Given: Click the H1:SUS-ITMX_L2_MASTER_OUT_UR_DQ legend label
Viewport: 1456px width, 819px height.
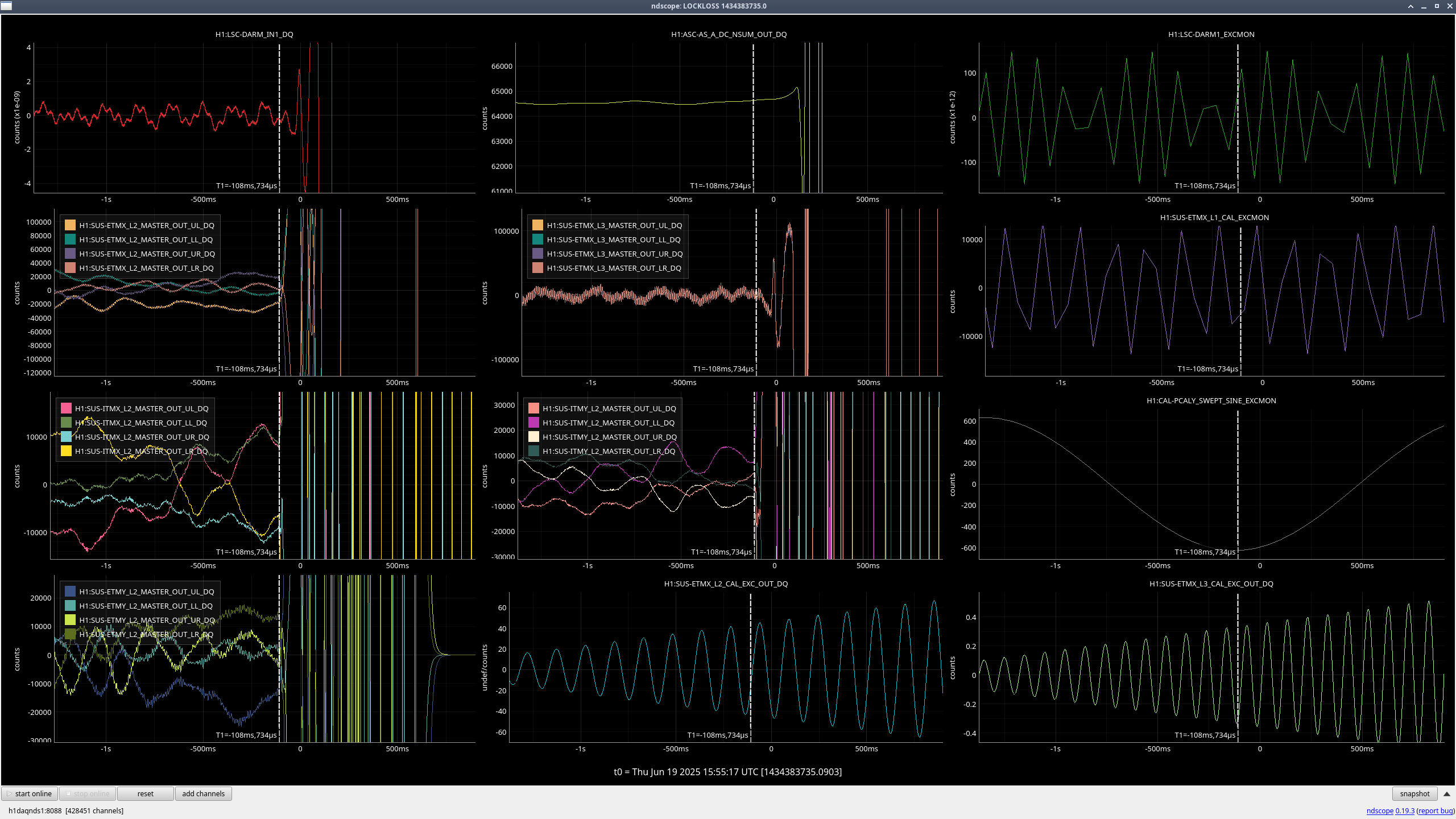Looking at the screenshot, I should click(142, 437).
